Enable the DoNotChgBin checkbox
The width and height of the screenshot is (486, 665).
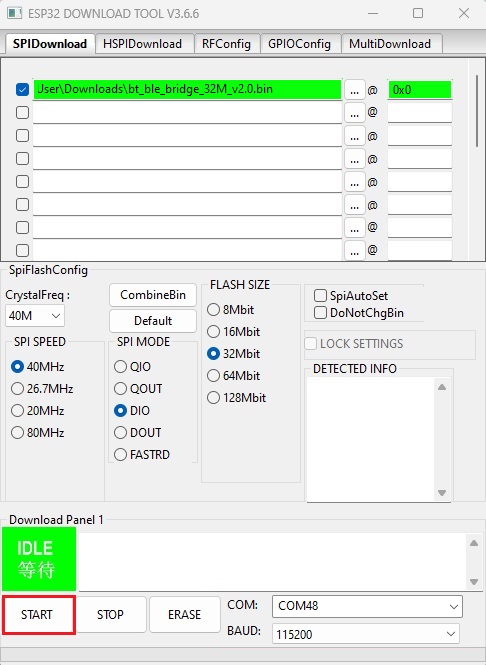359,313
